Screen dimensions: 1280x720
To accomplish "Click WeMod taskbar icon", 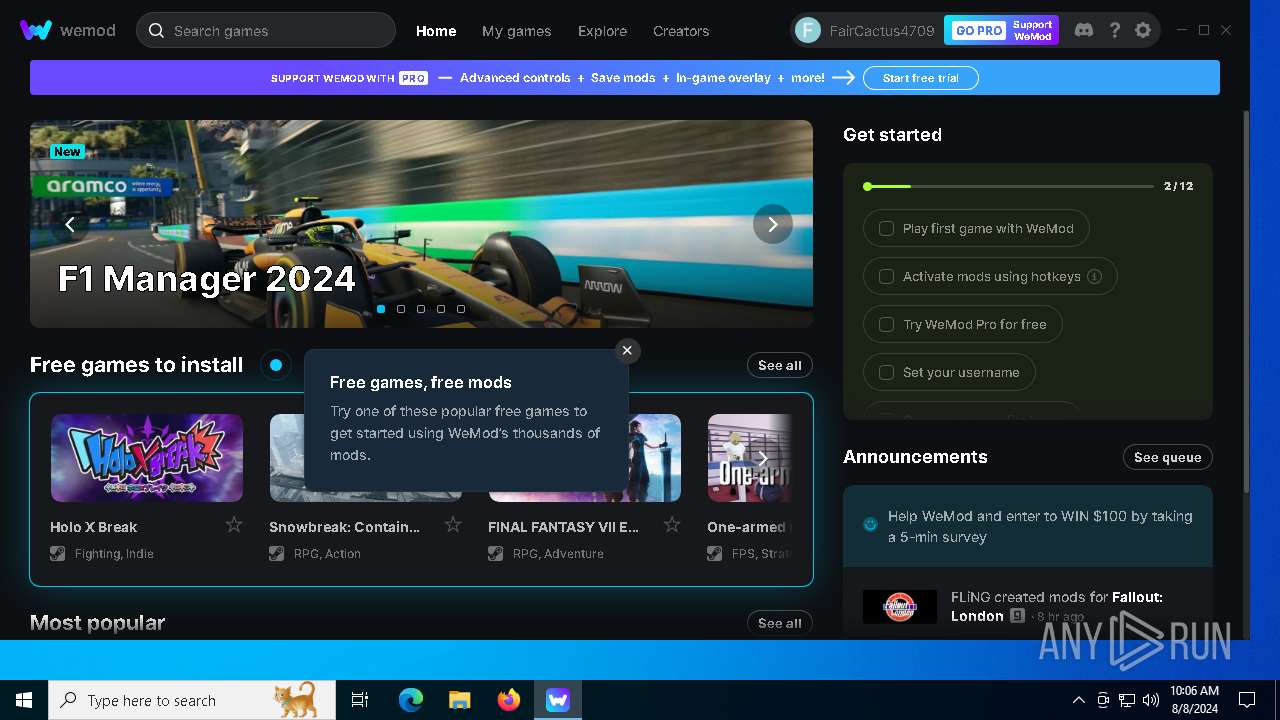I will pyautogui.click(x=558, y=700).
